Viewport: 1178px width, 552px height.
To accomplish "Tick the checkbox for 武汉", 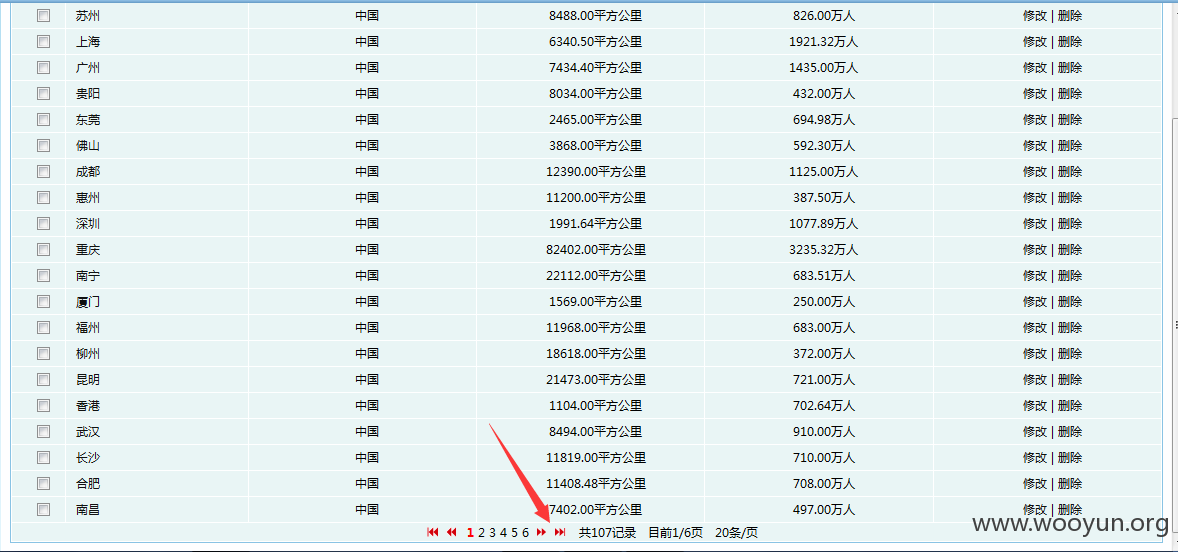I will [44, 432].
